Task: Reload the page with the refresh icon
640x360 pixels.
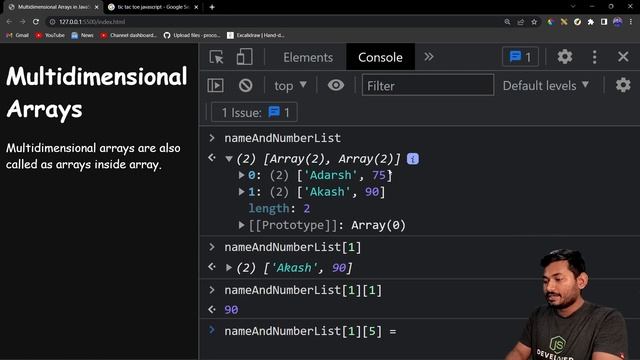Action: [x=36, y=22]
